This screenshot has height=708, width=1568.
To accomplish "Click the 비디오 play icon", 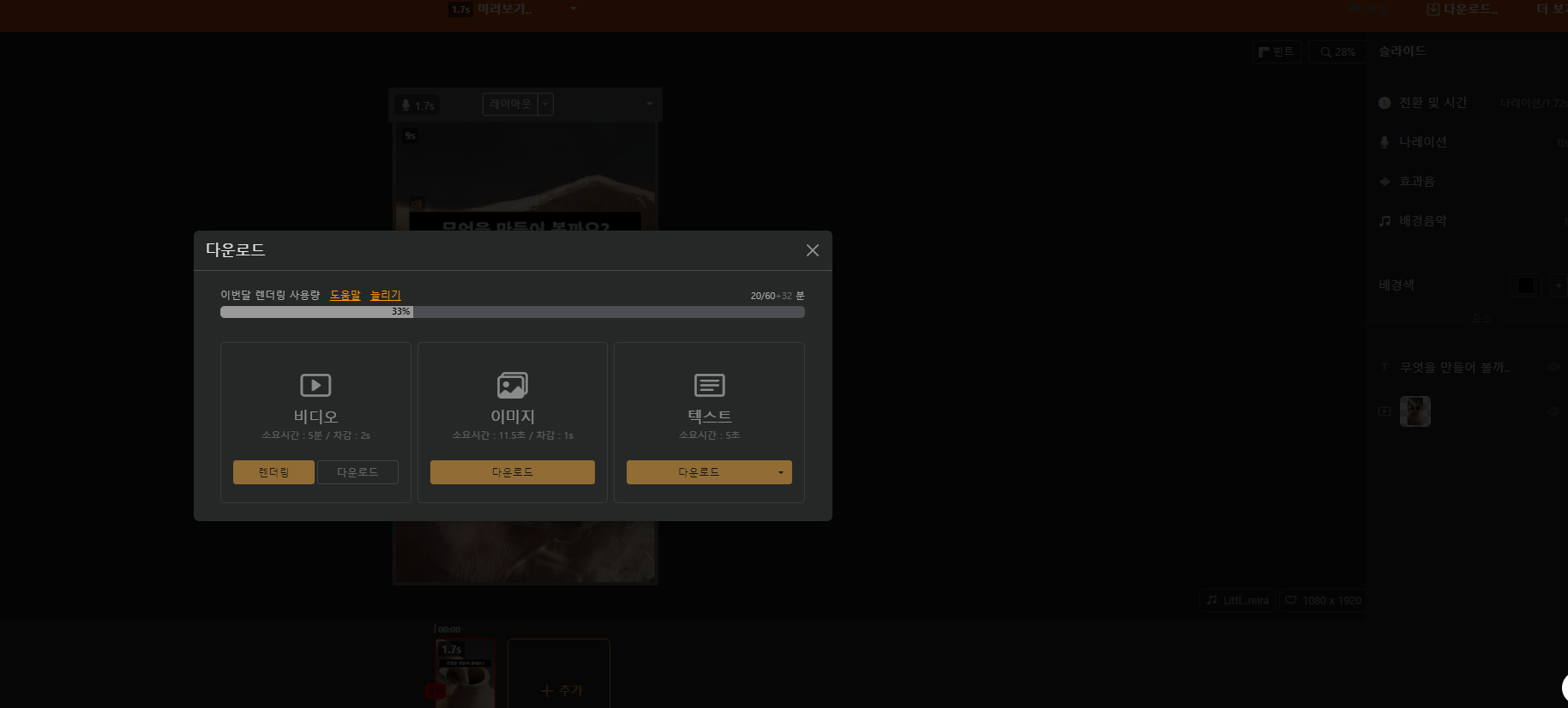I will click(x=315, y=385).
